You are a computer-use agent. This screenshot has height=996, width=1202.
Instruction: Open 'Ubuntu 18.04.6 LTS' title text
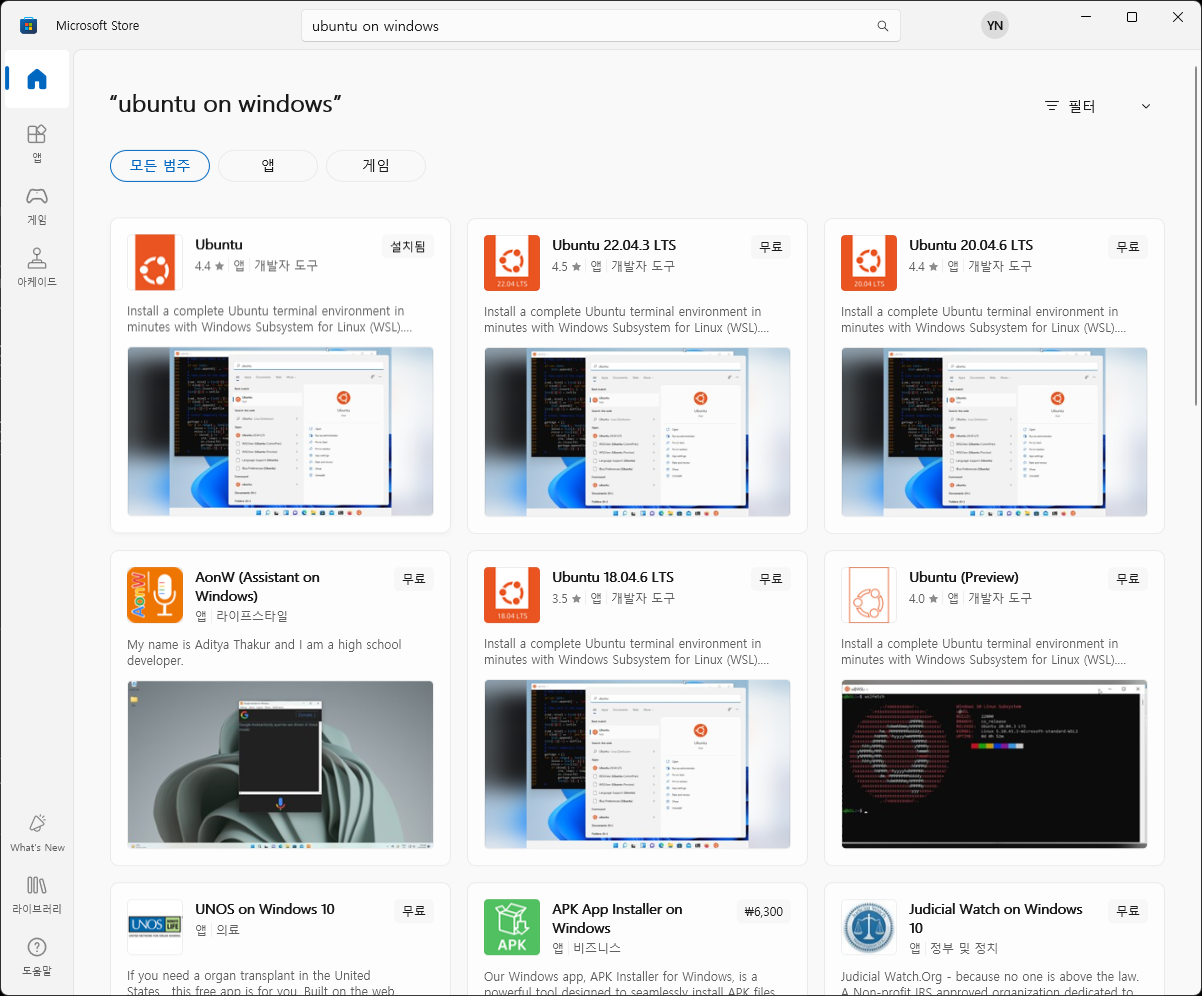613,577
